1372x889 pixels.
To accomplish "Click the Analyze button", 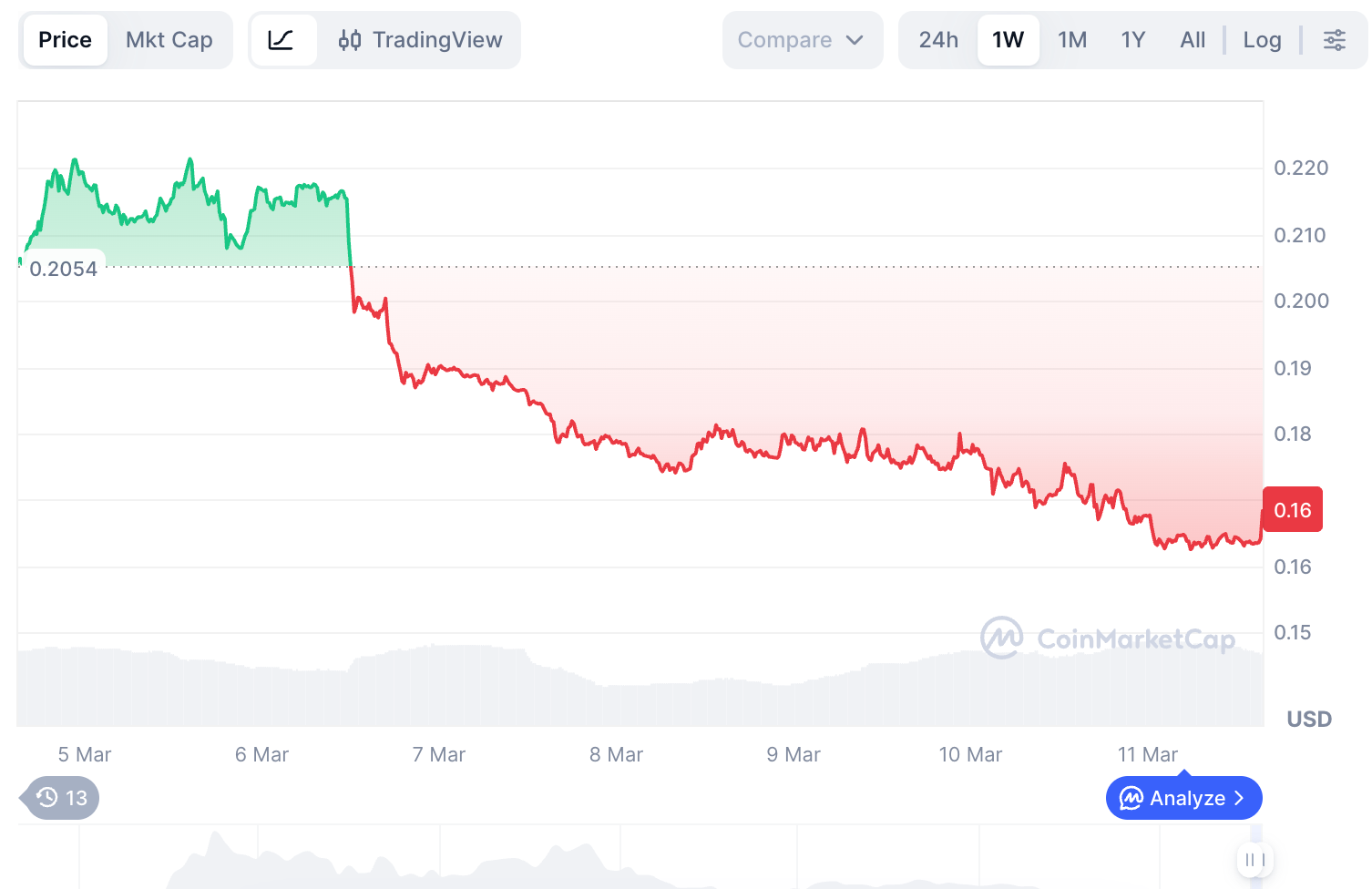I will click(1183, 798).
